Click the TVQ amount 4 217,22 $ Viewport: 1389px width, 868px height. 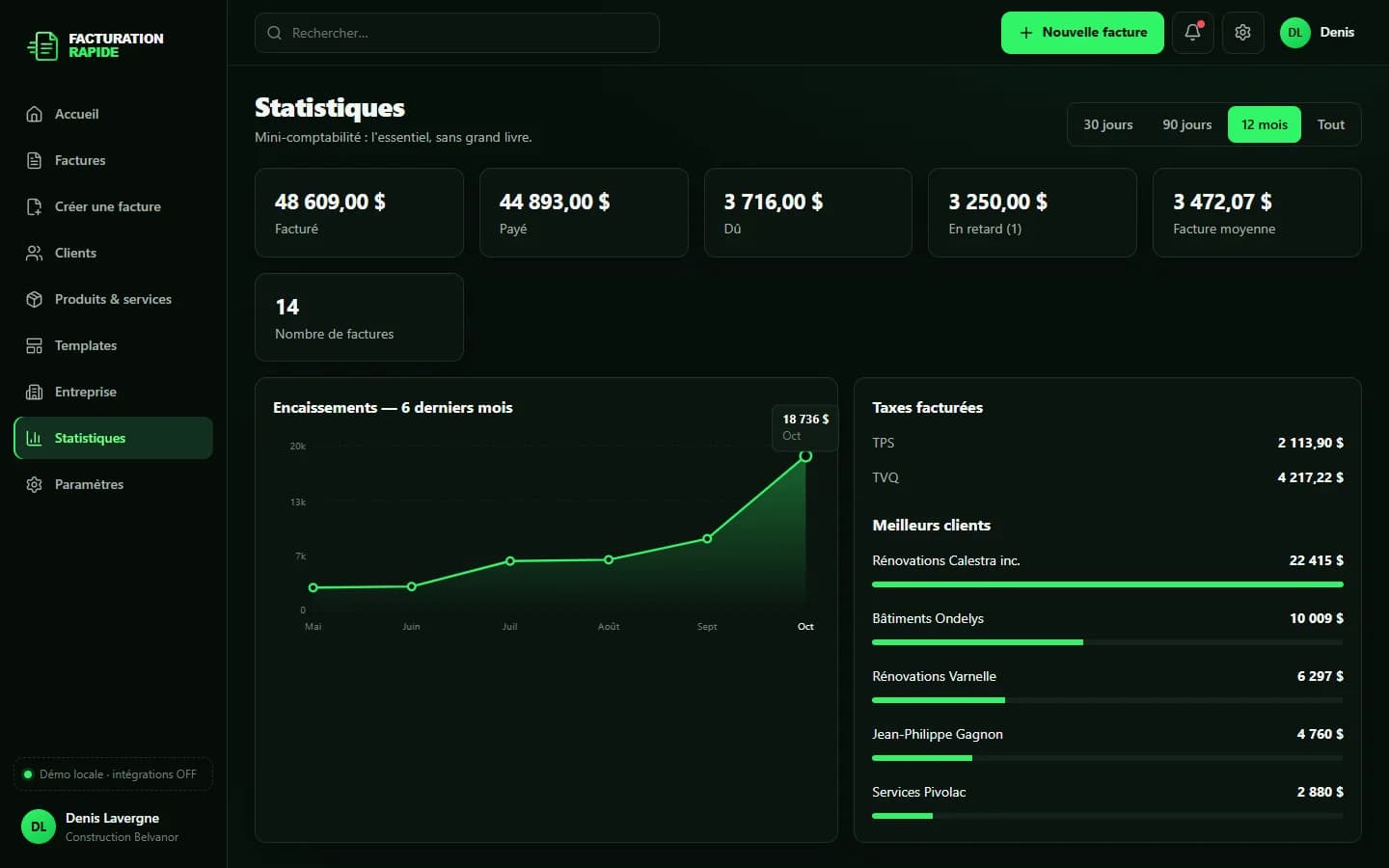click(x=1311, y=477)
